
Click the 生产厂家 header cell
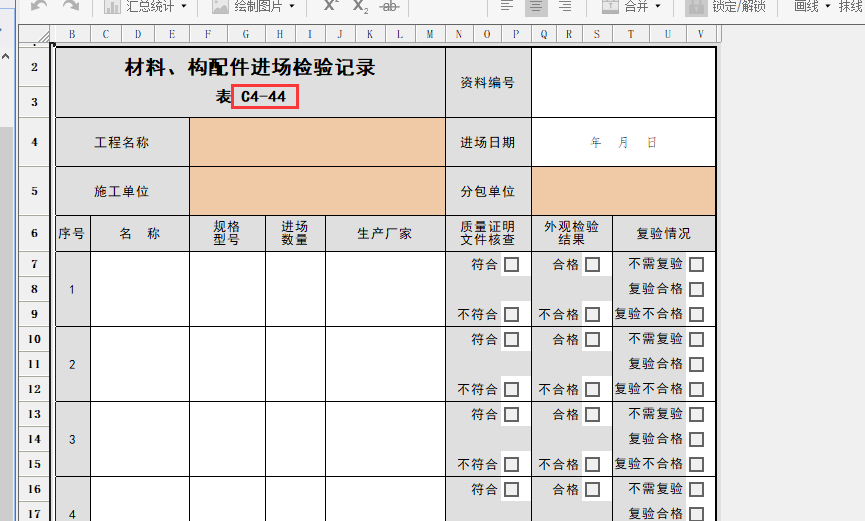385,233
